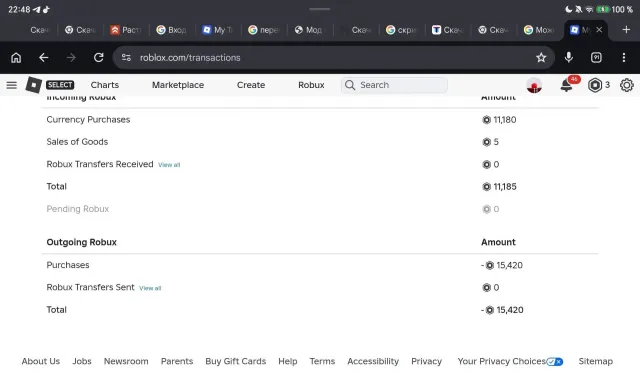The height and width of the screenshot is (384, 640).
Task: Click the Purchases row label
Action: click(x=68, y=265)
